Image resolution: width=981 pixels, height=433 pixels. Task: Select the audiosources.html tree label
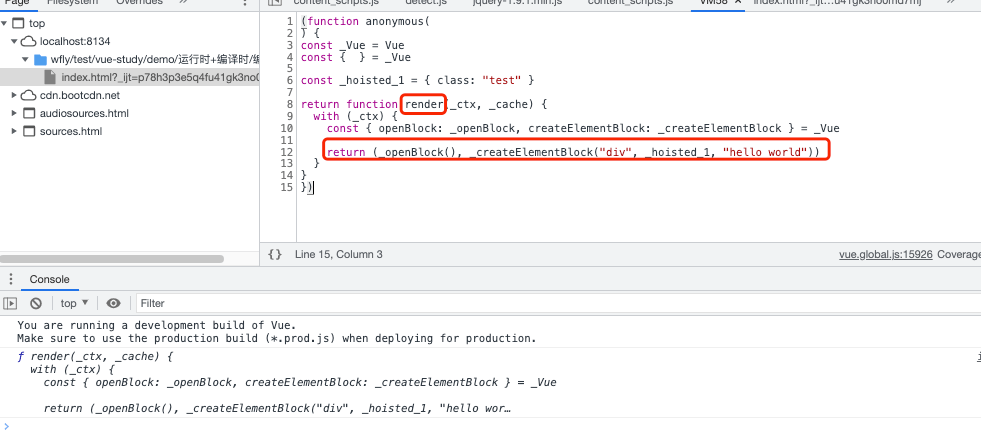tap(84, 114)
